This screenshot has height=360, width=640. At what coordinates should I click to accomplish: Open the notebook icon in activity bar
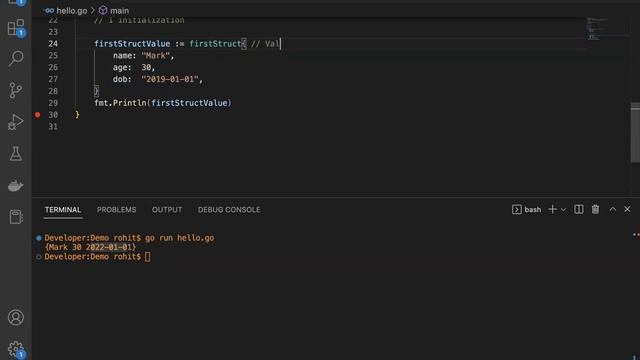tap(16, 217)
